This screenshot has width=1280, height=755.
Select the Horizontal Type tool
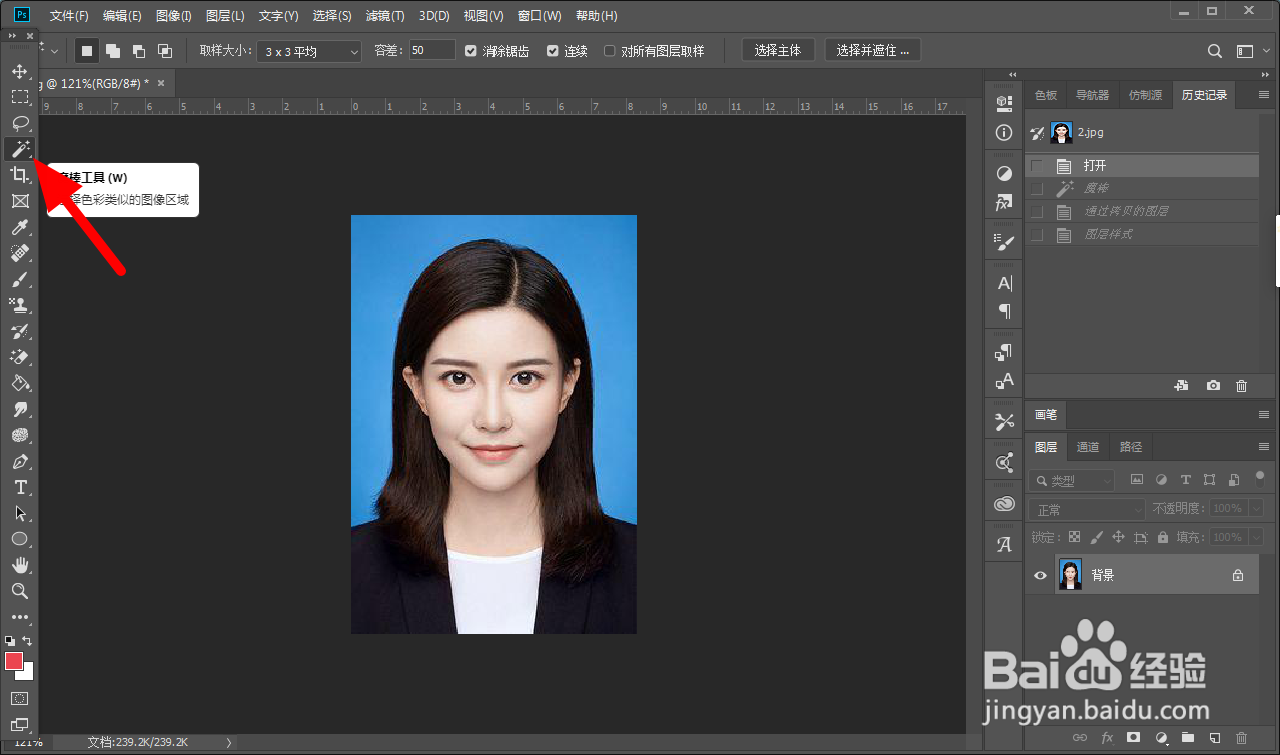(x=19, y=487)
